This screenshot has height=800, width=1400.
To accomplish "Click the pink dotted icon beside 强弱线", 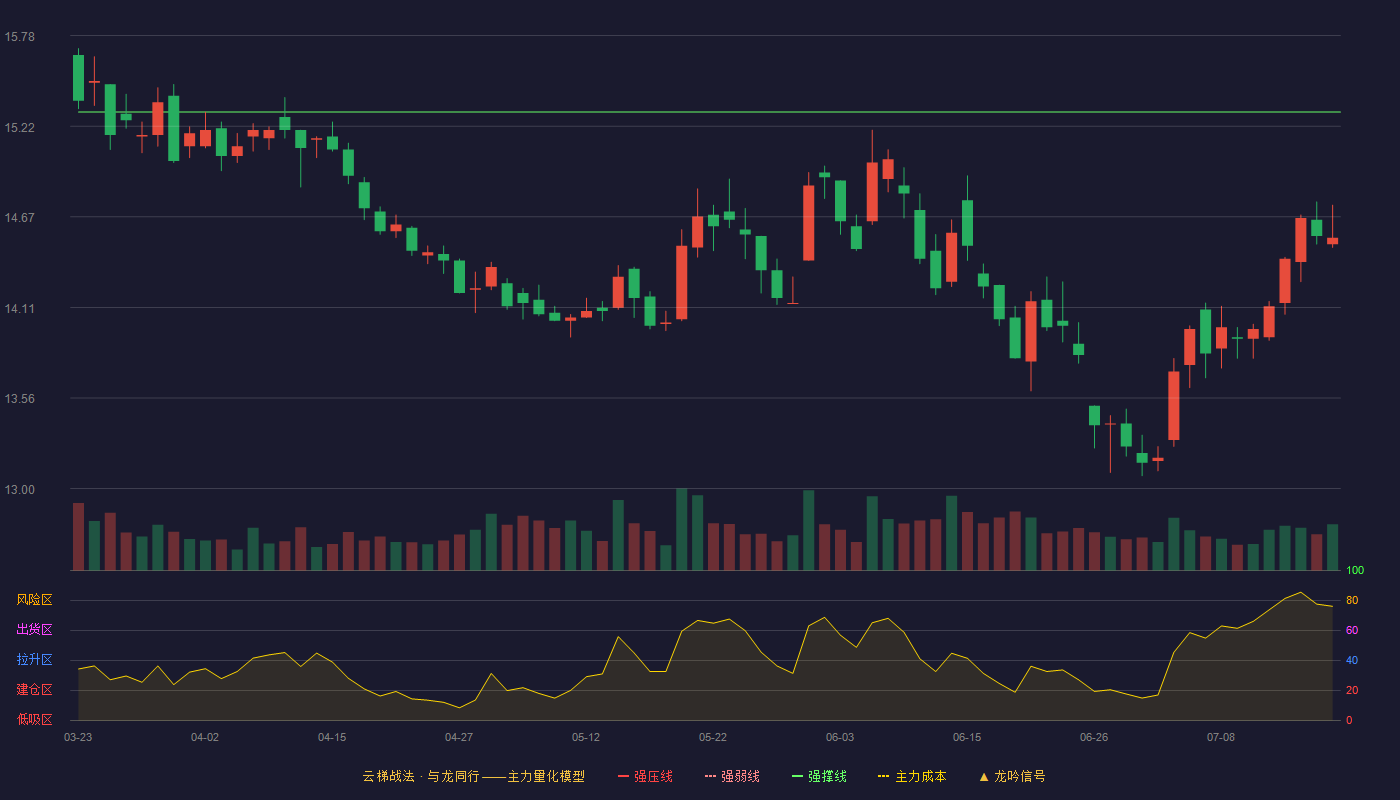I will click(x=711, y=776).
